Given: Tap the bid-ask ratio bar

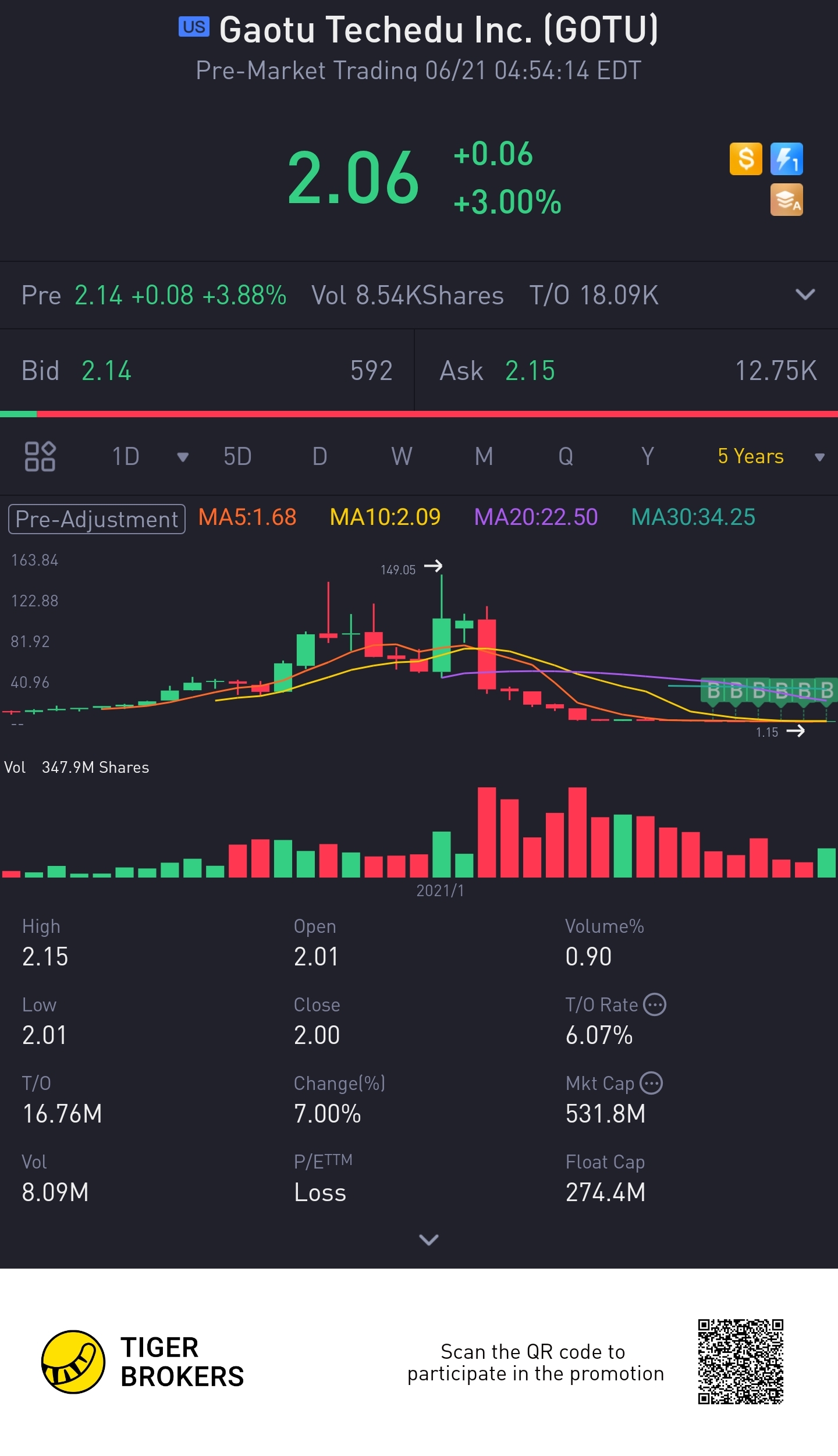Looking at the screenshot, I should [x=419, y=414].
